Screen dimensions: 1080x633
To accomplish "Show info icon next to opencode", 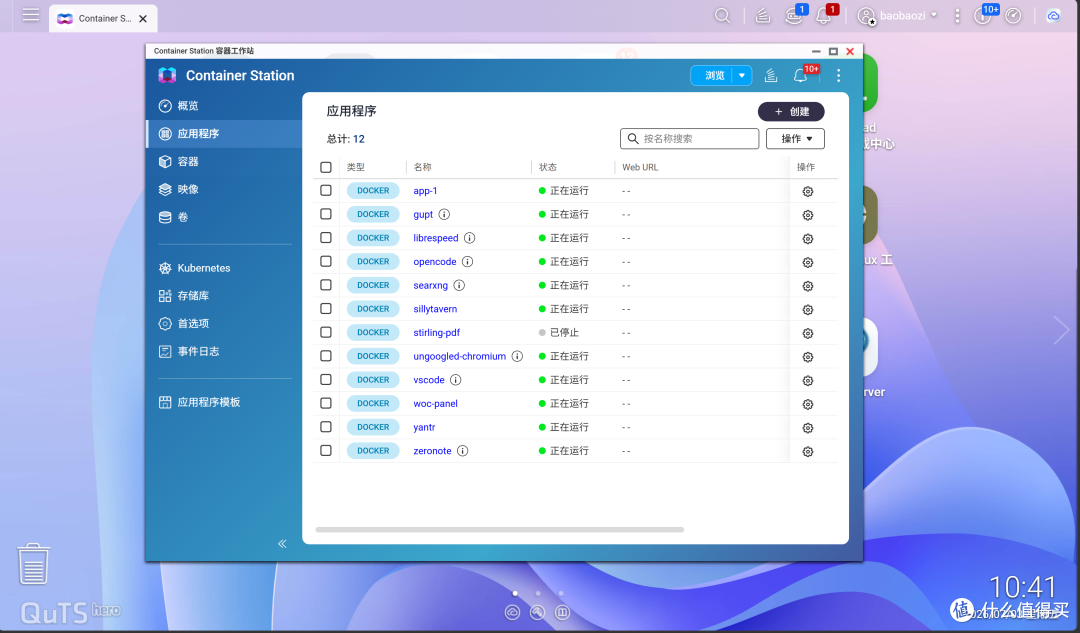I will click(467, 261).
